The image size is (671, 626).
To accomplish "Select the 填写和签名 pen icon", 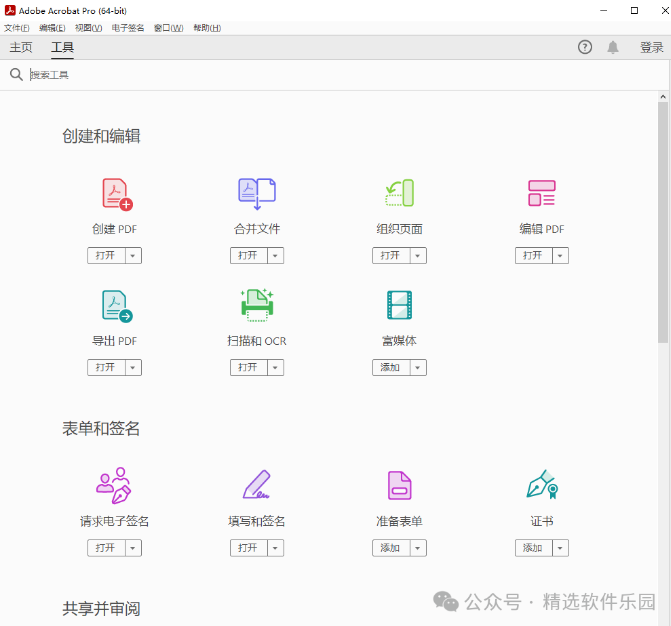I will [x=257, y=485].
